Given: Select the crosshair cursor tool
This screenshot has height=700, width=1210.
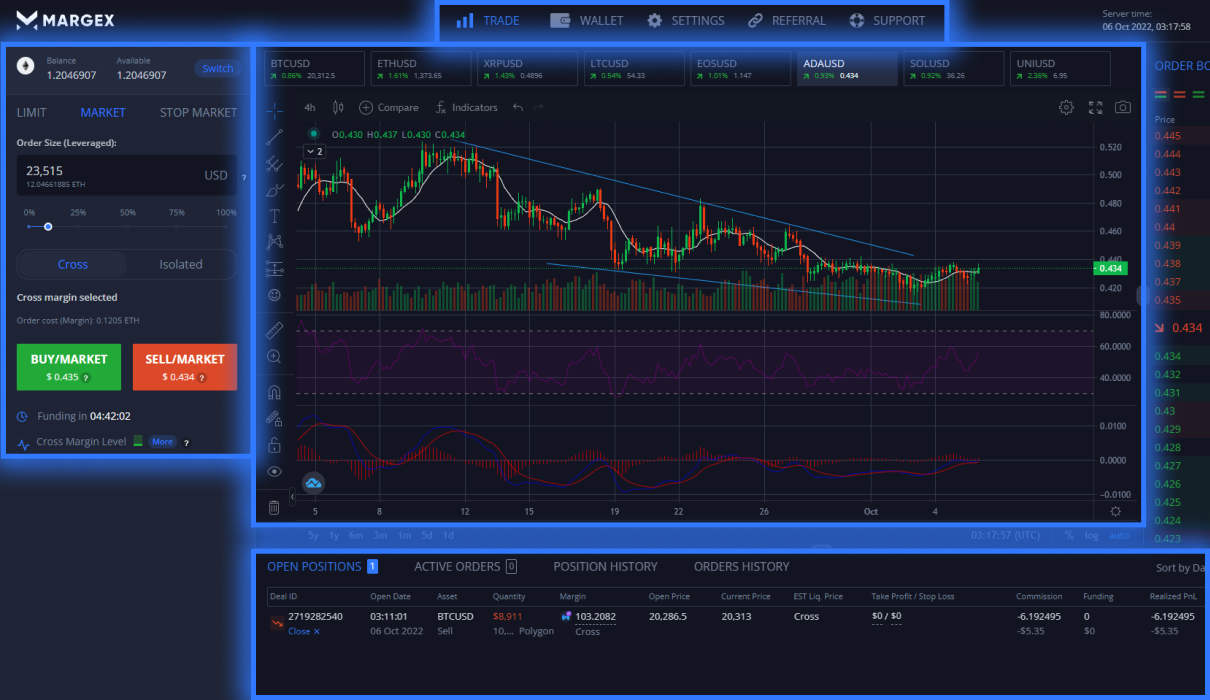Looking at the screenshot, I should tap(274, 109).
